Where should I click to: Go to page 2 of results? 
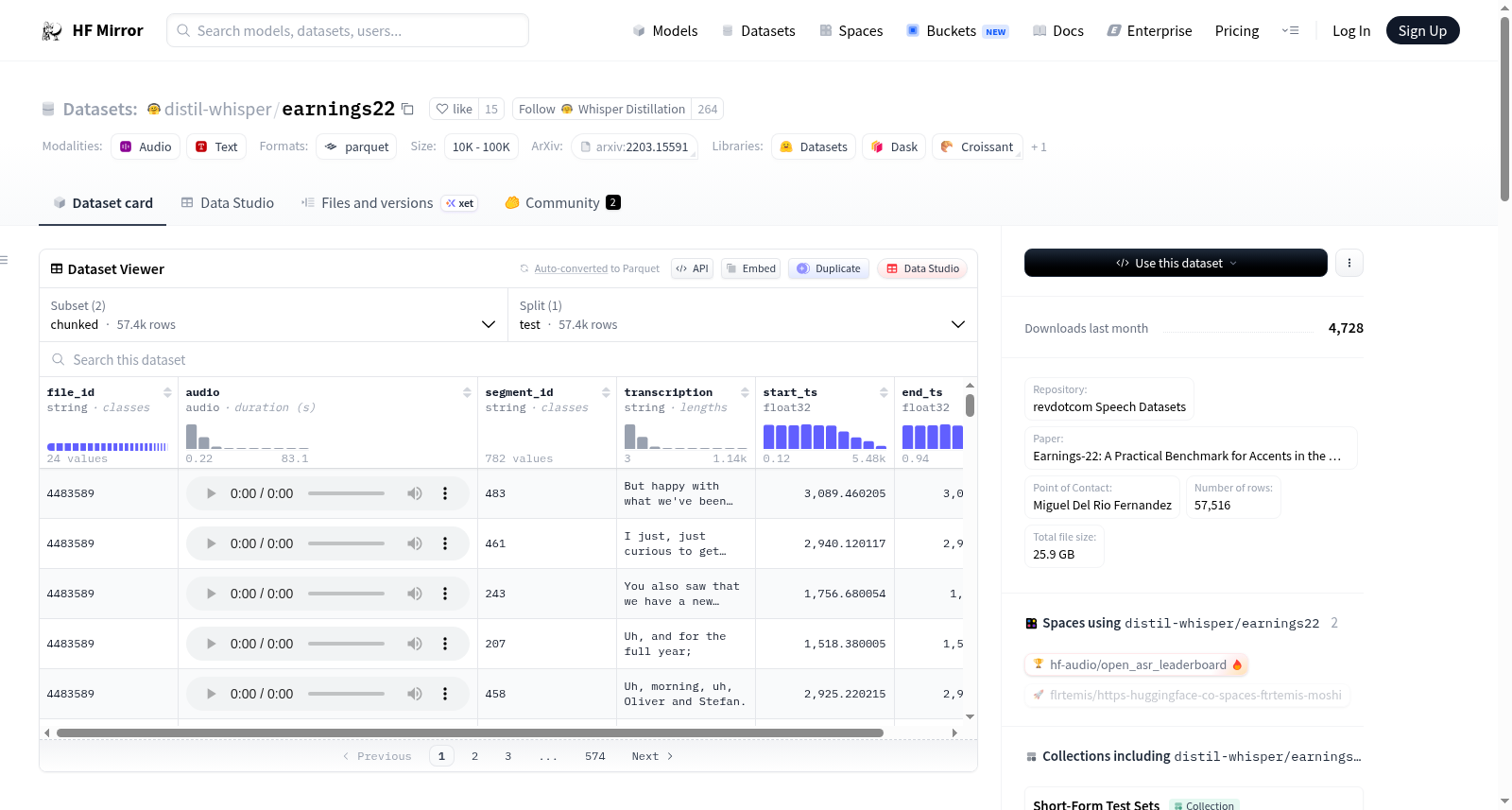tap(474, 756)
